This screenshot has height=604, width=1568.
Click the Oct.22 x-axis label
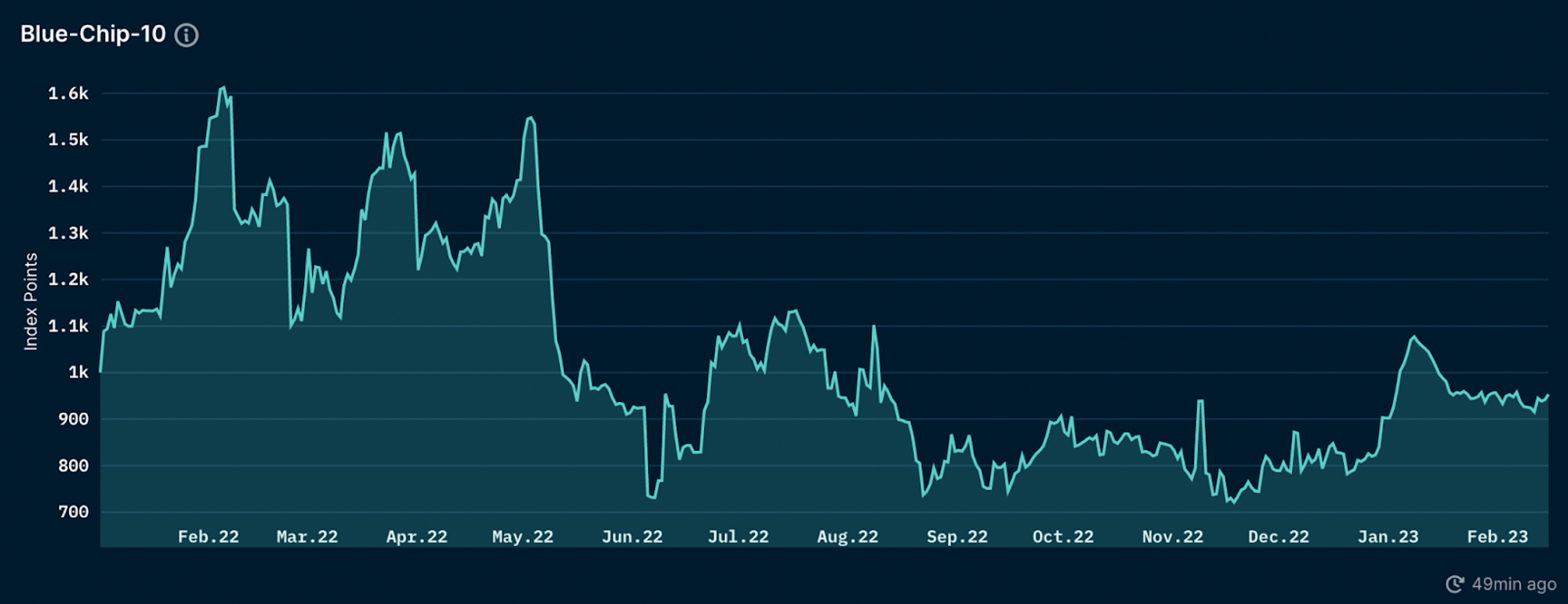click(1063, 537)
